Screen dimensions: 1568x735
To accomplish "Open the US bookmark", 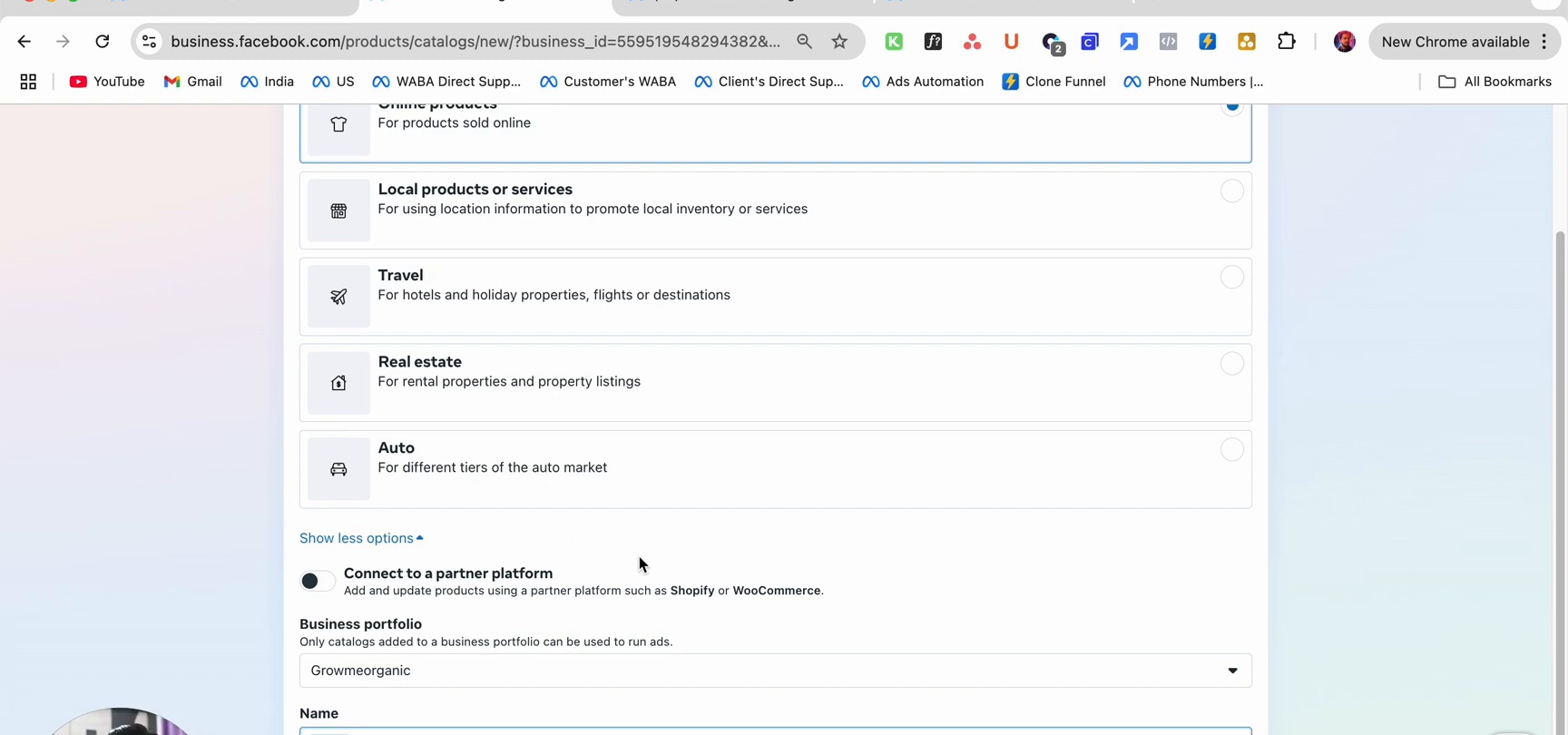I will coord(333,82).
